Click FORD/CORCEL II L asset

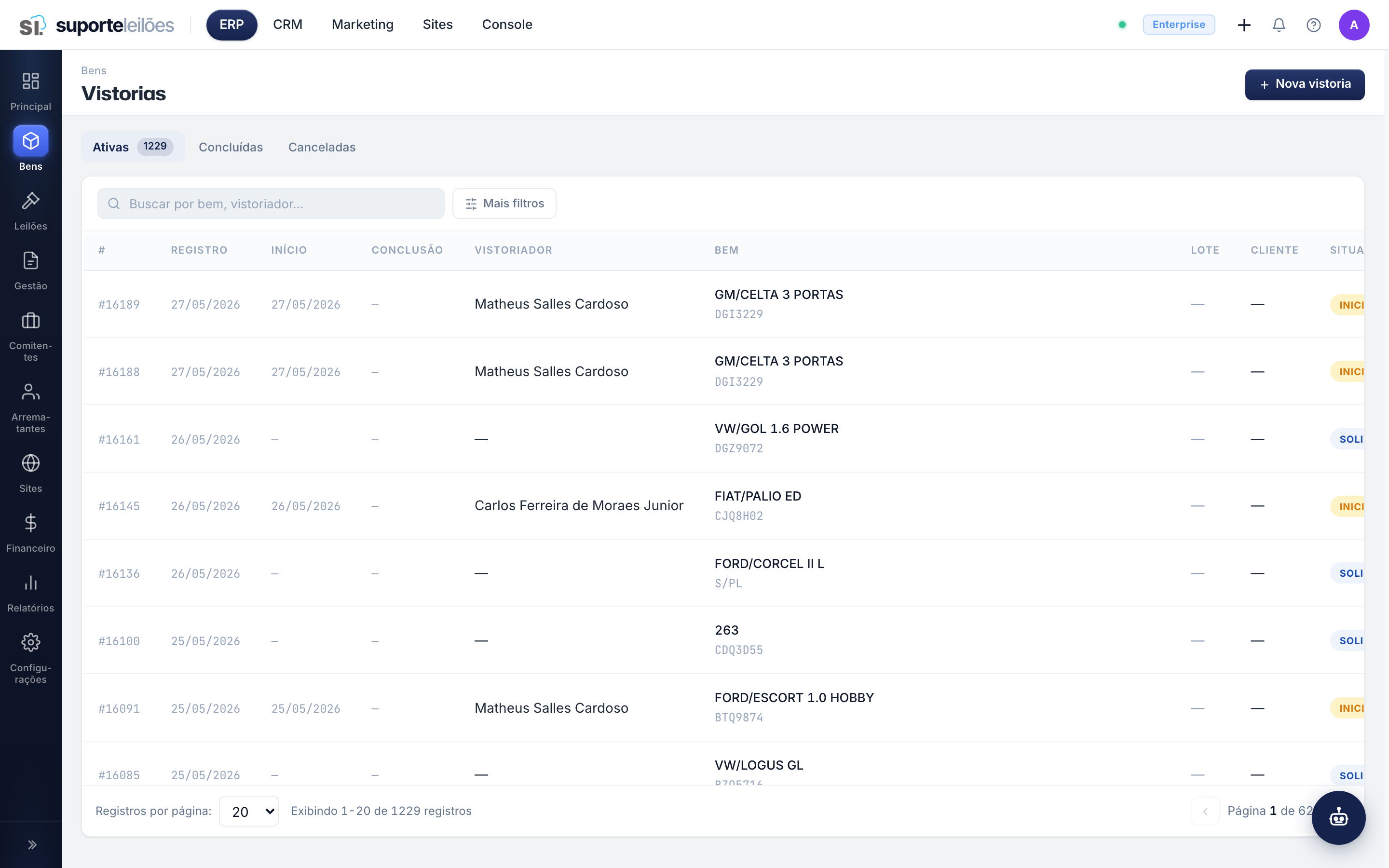(769, 563)
